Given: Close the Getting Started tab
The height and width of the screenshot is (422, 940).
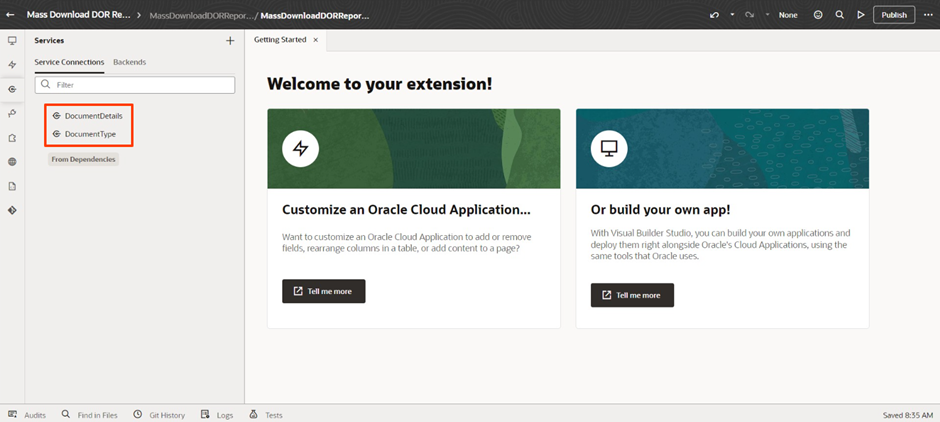Looking at the screenshot, I should [315, 40].
